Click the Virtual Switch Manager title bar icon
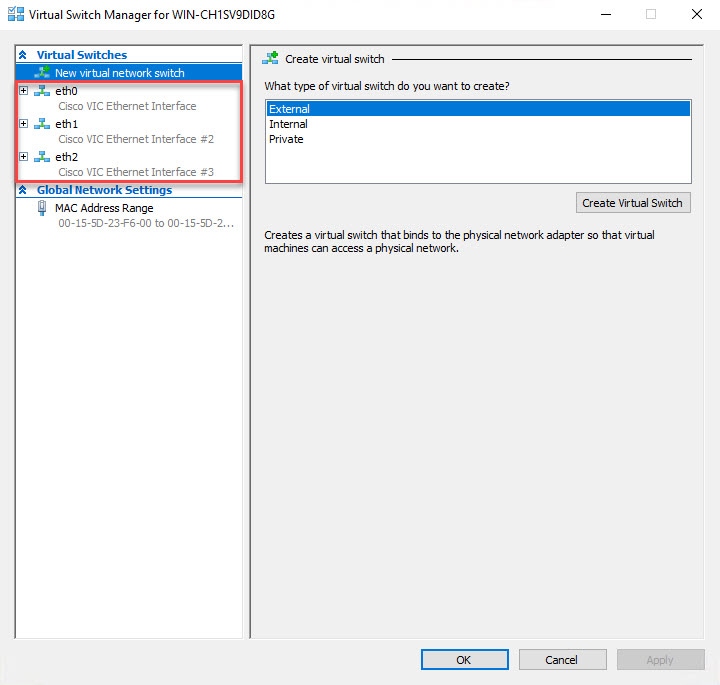This screenshot has height=685, width=720. [x=16, y=14]
